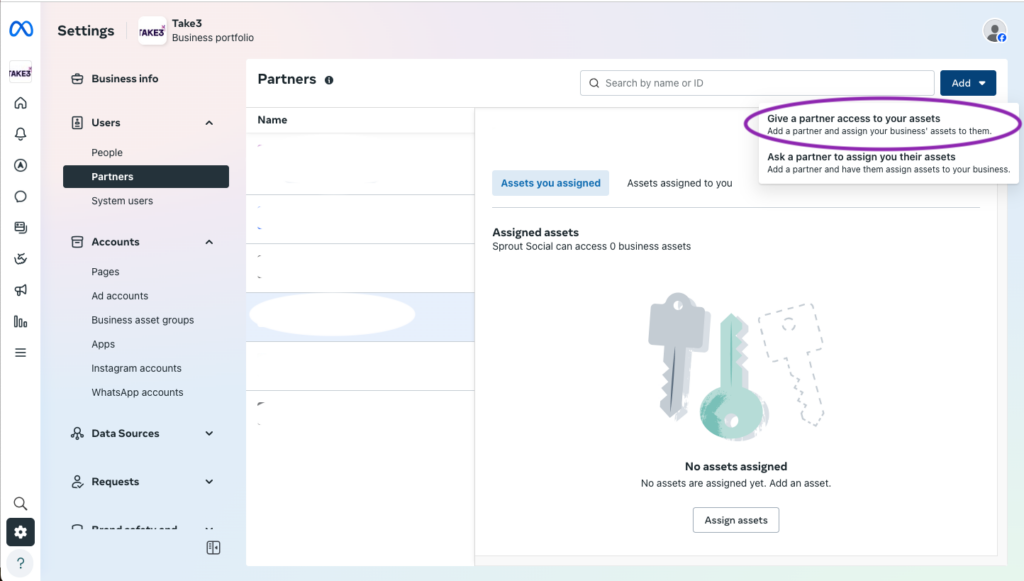The width and height of the screenshot is (1024, 581).
Task: Expand the Requests section
Action: [209, 482]
